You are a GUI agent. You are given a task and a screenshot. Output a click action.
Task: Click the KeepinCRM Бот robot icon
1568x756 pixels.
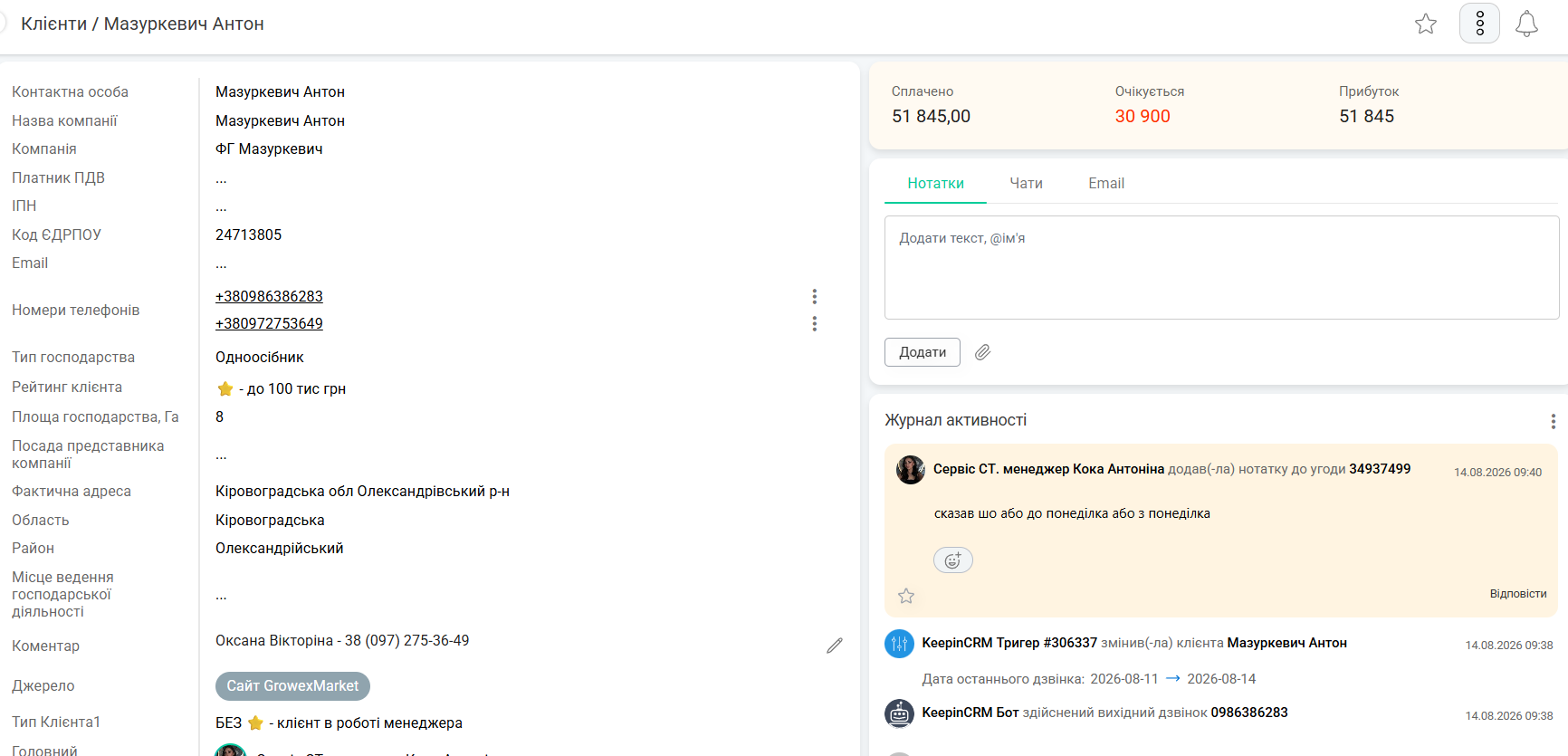(x=899, y=713)
